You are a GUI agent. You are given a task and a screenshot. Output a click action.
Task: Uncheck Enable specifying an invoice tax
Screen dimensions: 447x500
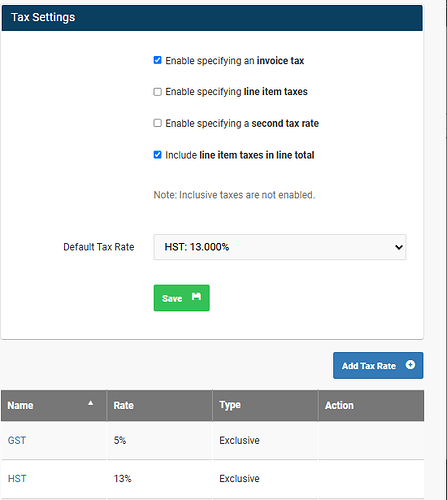coord(157,60)
